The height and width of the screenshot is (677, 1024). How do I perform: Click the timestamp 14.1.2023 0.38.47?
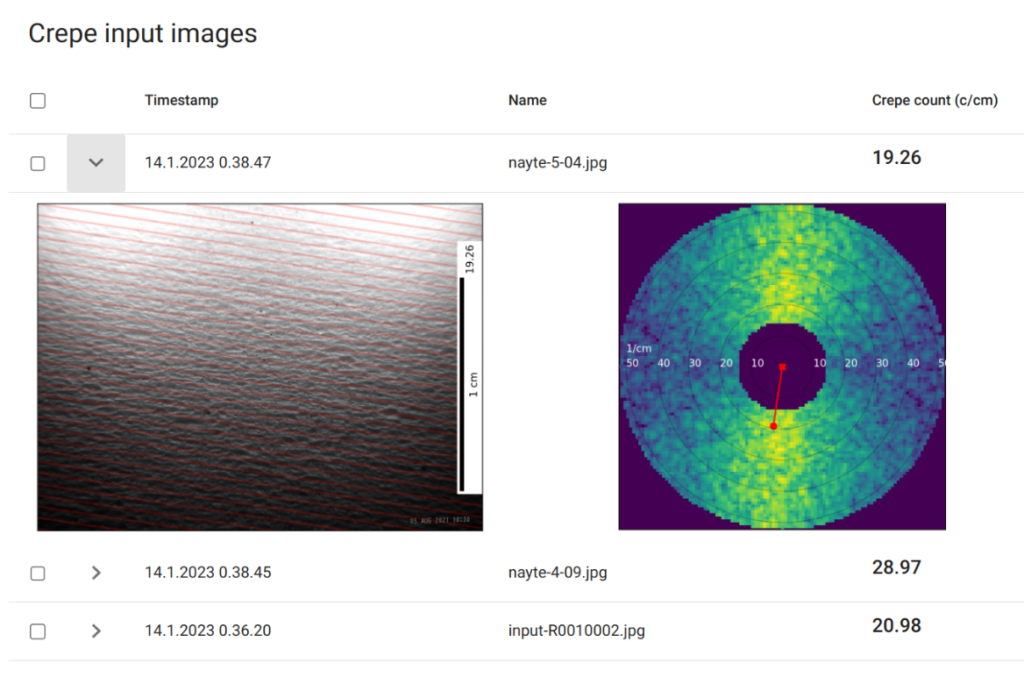[208, 163]
